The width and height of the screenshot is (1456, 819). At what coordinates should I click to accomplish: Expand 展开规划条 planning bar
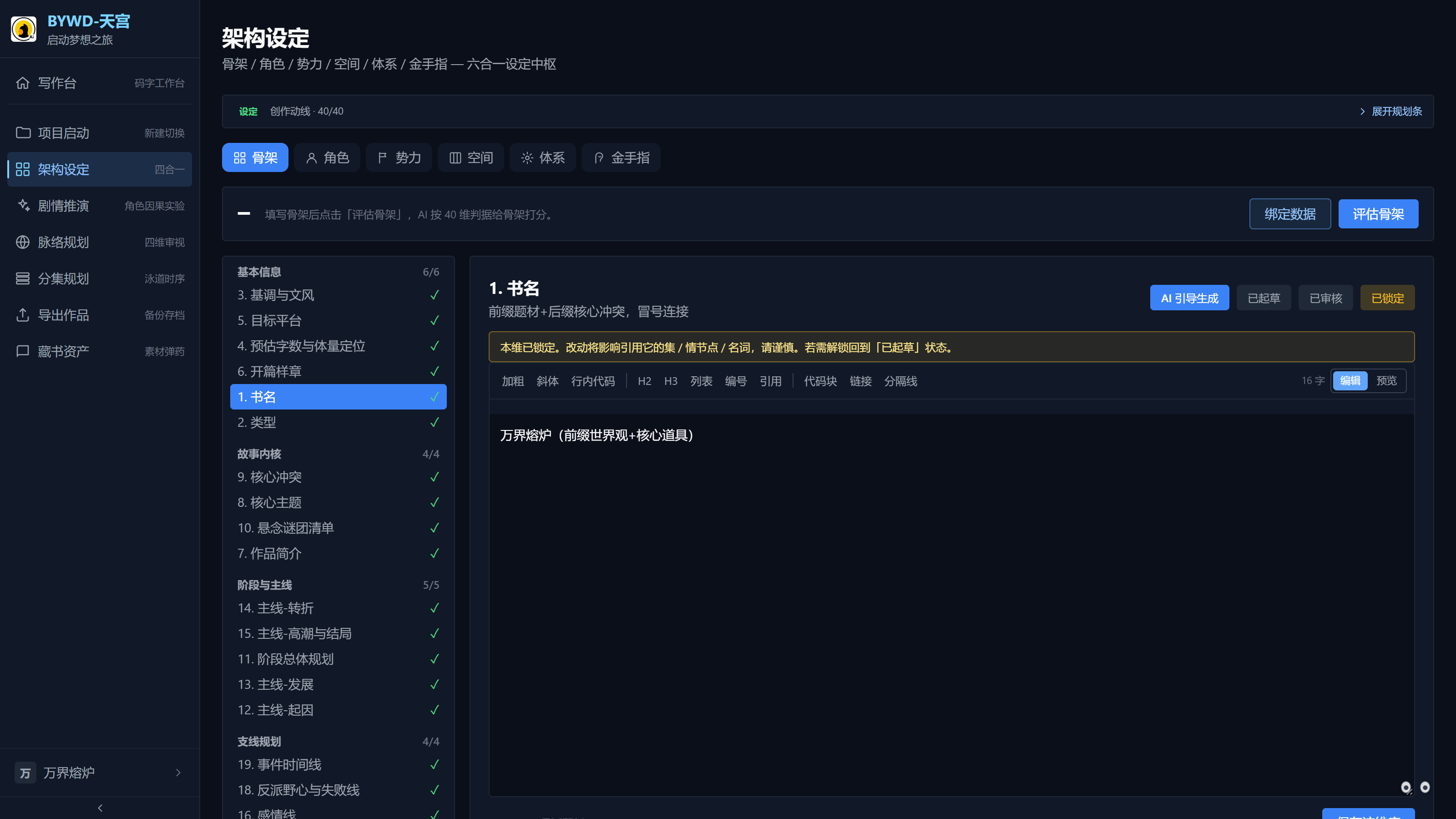click(1391, 111)
